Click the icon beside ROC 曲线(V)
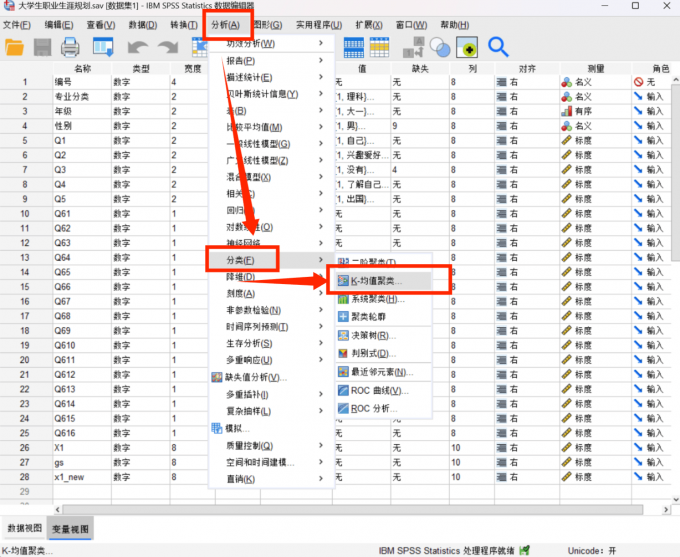Image resolution: width=680 pixels, height=557 pixels. click(343, 390)
